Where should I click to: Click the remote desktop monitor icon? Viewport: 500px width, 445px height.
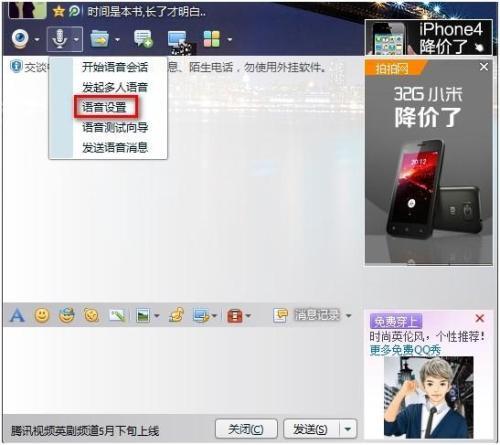(x=178, y=40)
